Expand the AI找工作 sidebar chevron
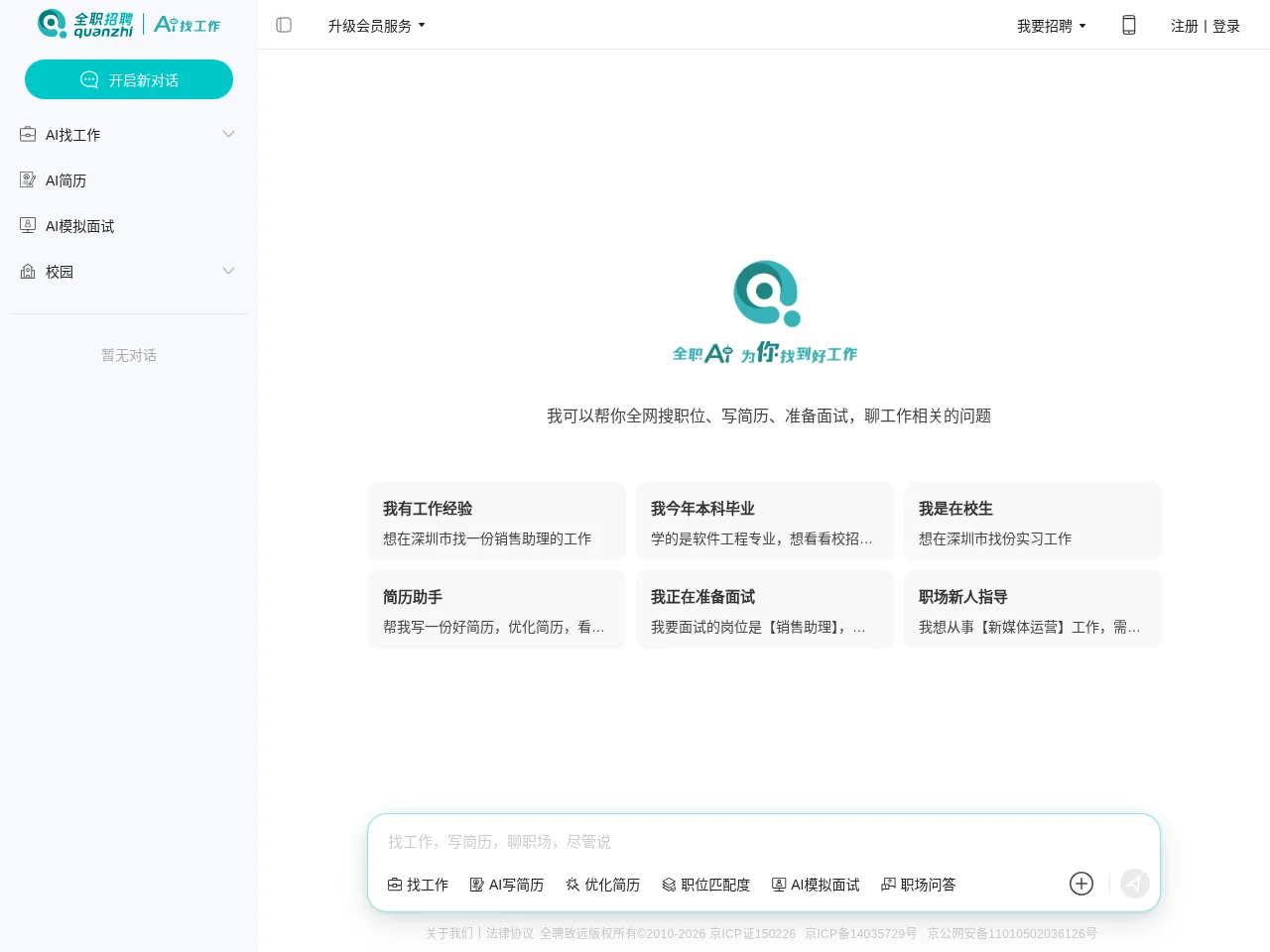Screen dimensions: 1270x952 click(x=228, y=134)
